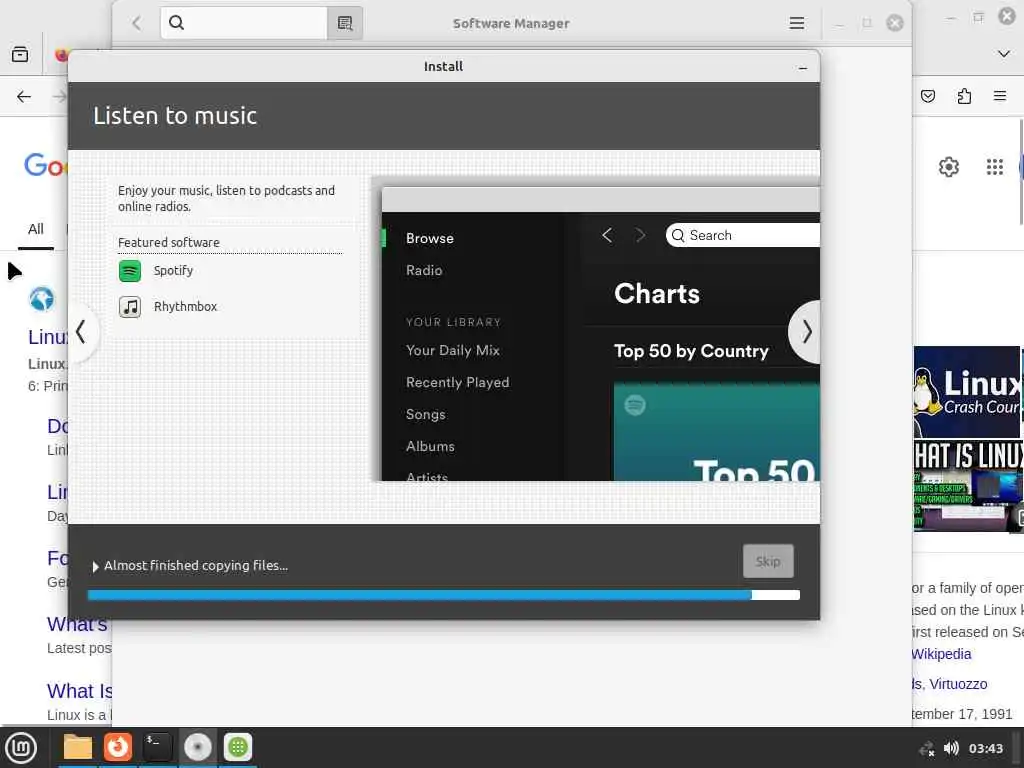This screenshot has width=1024, height=768.
Task: Click Firefox page vertical scrollbar
Action: (1021, 171)
